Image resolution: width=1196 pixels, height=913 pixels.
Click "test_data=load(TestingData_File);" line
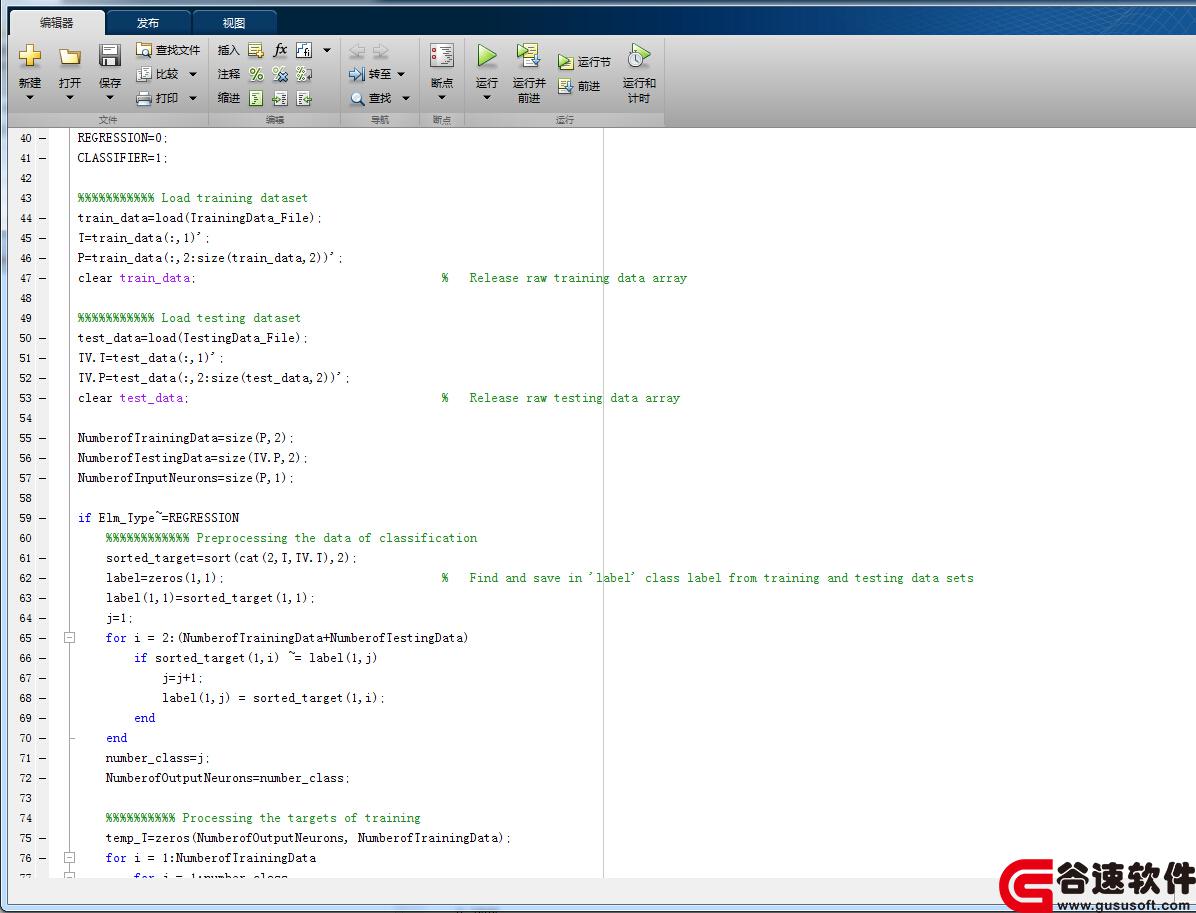(x=193, y=338)
